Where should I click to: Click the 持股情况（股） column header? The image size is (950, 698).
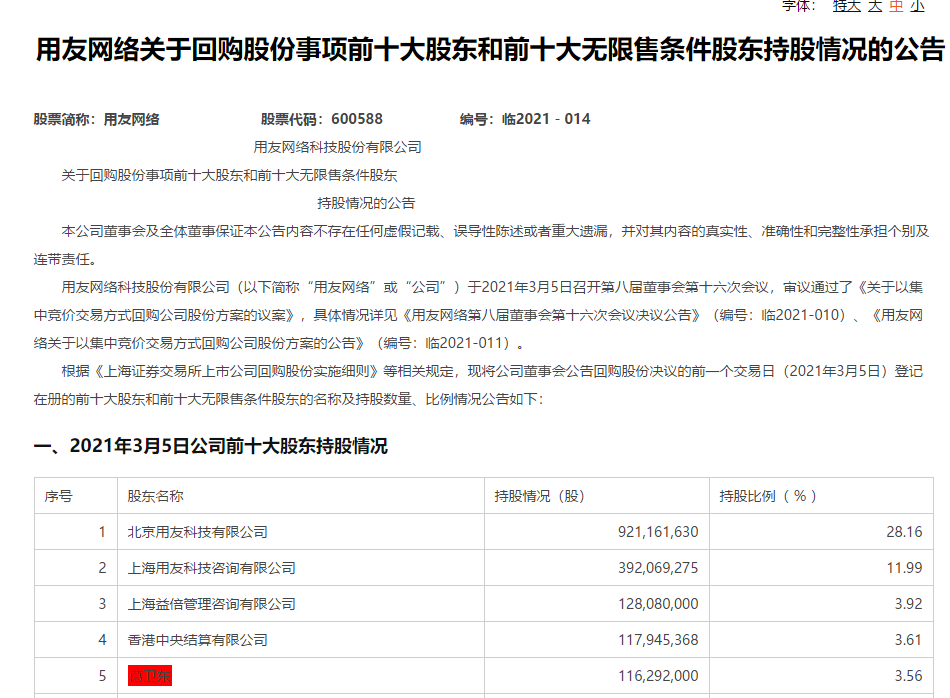click(x=539, y=496)
